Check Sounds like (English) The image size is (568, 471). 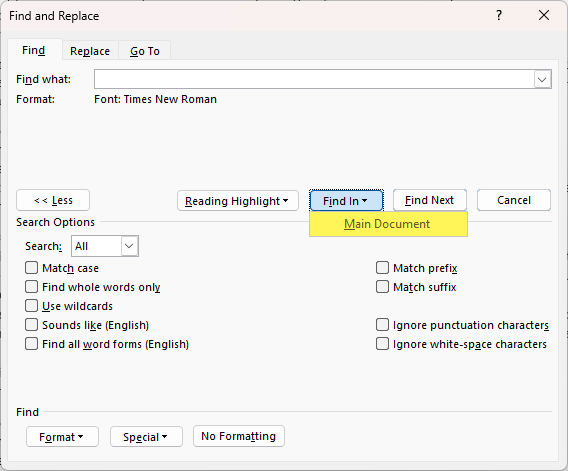pyautogui.click(x=32, y=325)
